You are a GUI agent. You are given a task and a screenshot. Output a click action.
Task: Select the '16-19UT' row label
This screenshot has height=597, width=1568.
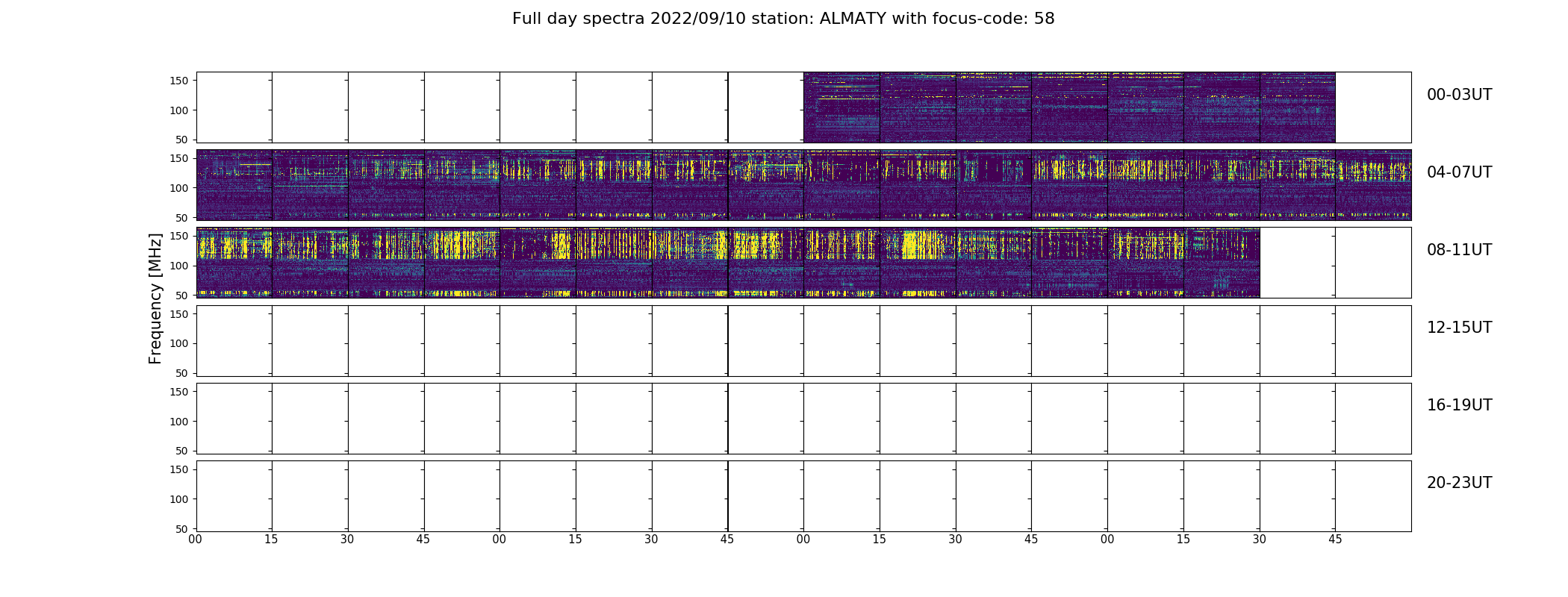pos(1459,405)
